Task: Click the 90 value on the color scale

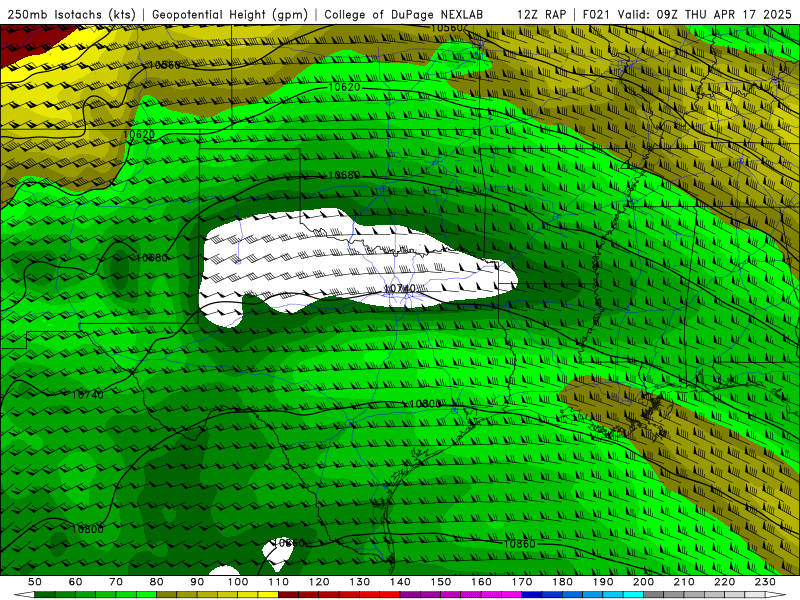Action: point(197,582)
